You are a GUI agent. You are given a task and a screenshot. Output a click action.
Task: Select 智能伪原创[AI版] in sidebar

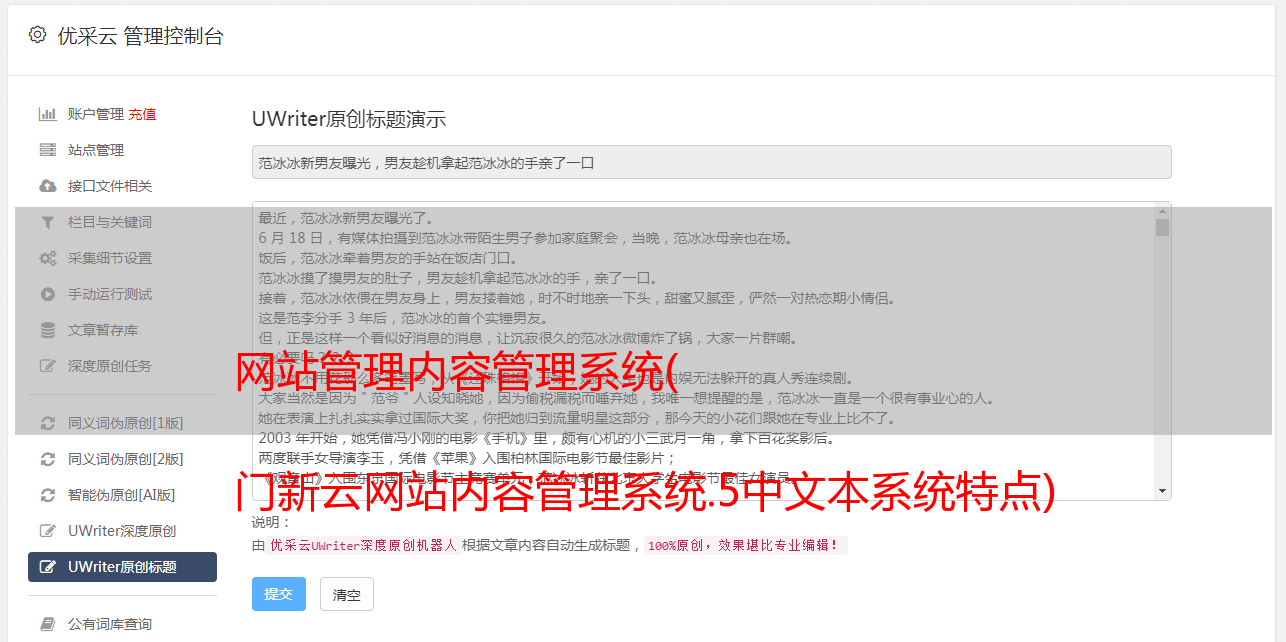coord(122,495)
